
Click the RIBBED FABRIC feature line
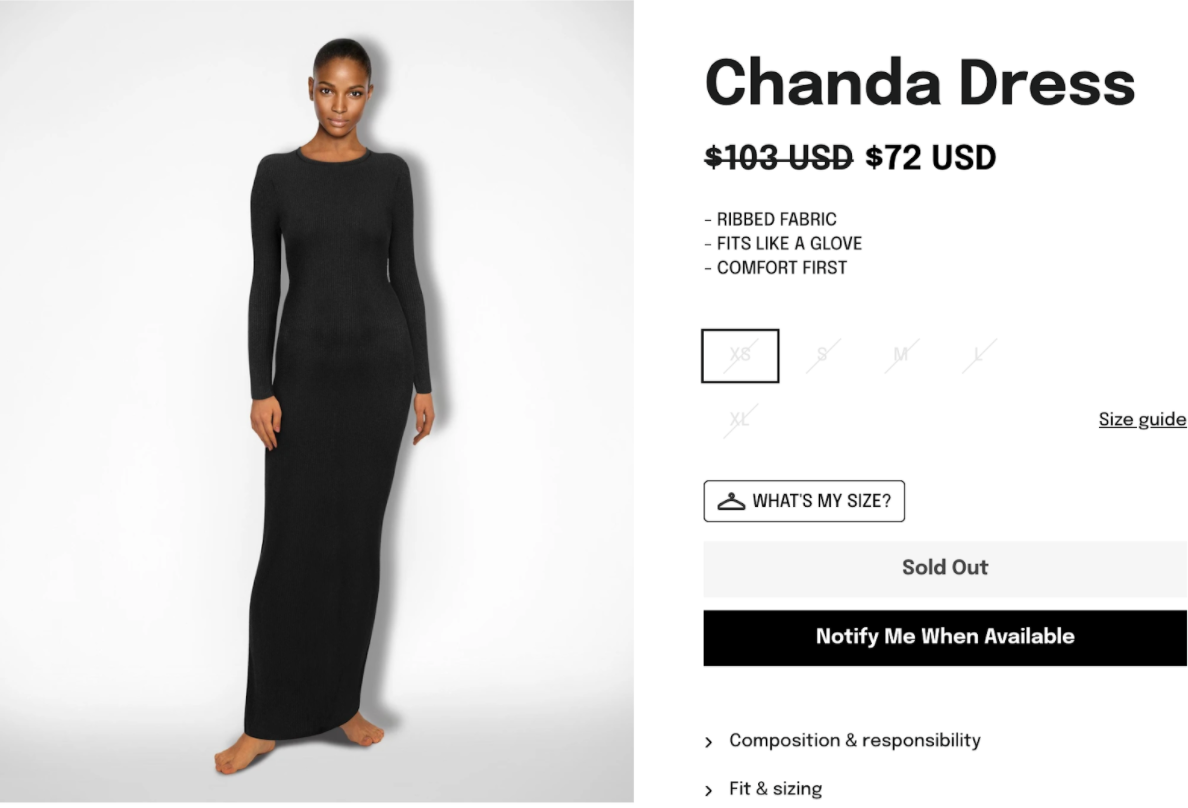771,219
